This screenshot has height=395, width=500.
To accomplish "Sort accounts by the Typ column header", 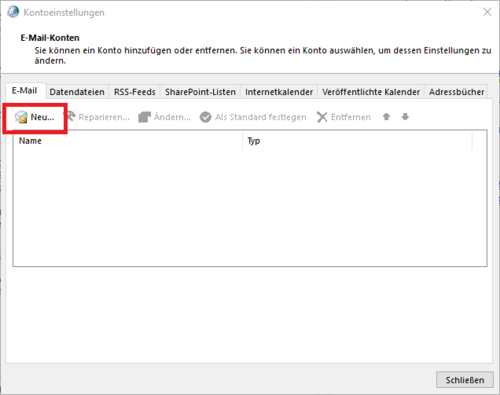I will tap(357, 141).
